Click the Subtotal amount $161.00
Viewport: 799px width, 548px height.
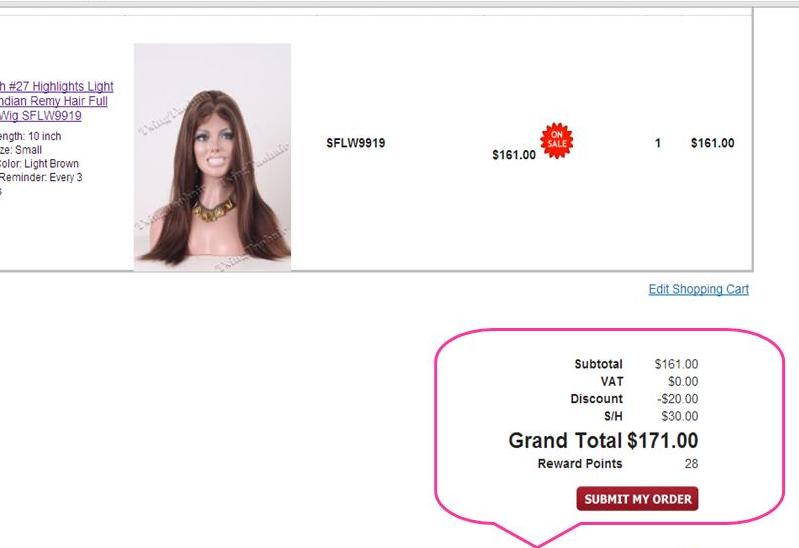tap(676, 364)
